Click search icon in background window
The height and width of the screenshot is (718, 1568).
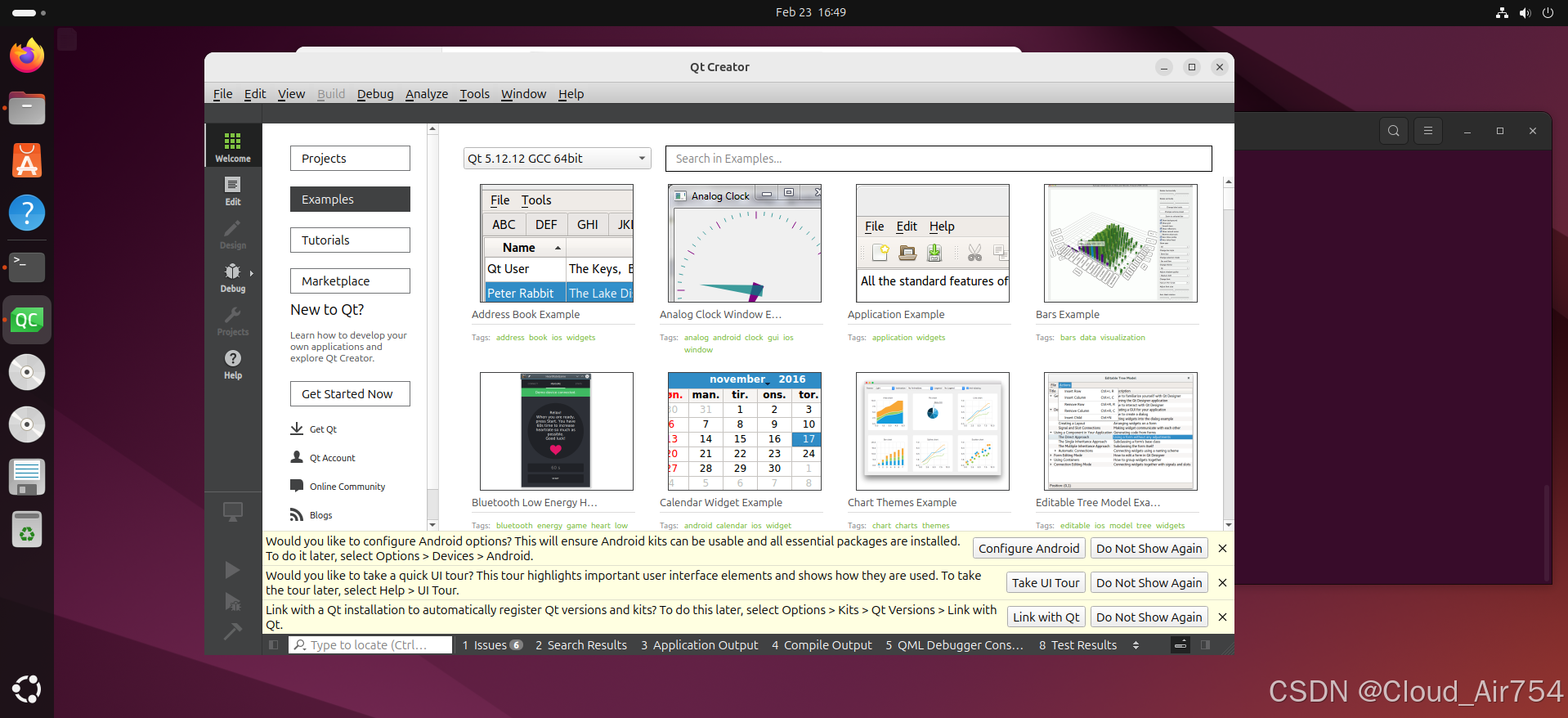pos(1394,131)
